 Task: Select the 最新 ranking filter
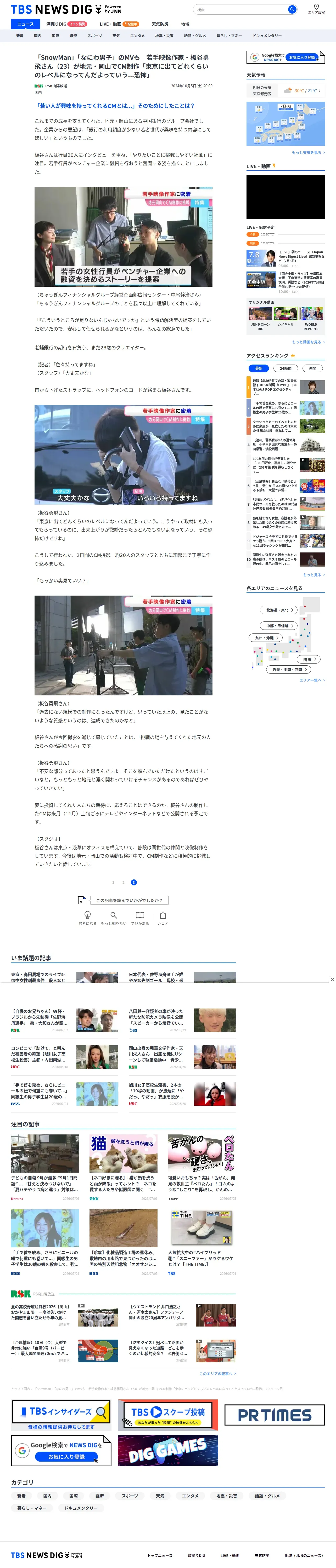click(259, 368)
